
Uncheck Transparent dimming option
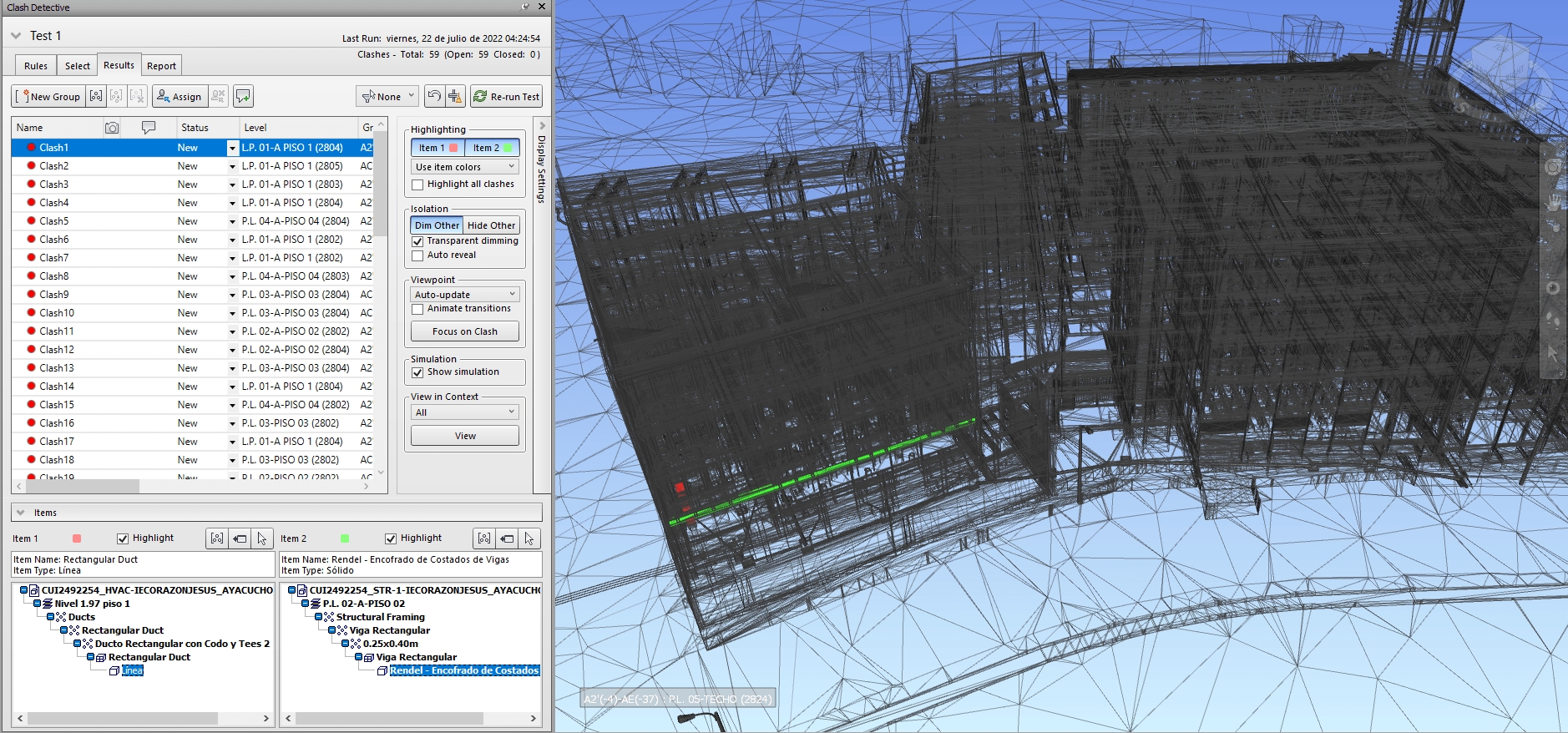[x=417, y=241]
